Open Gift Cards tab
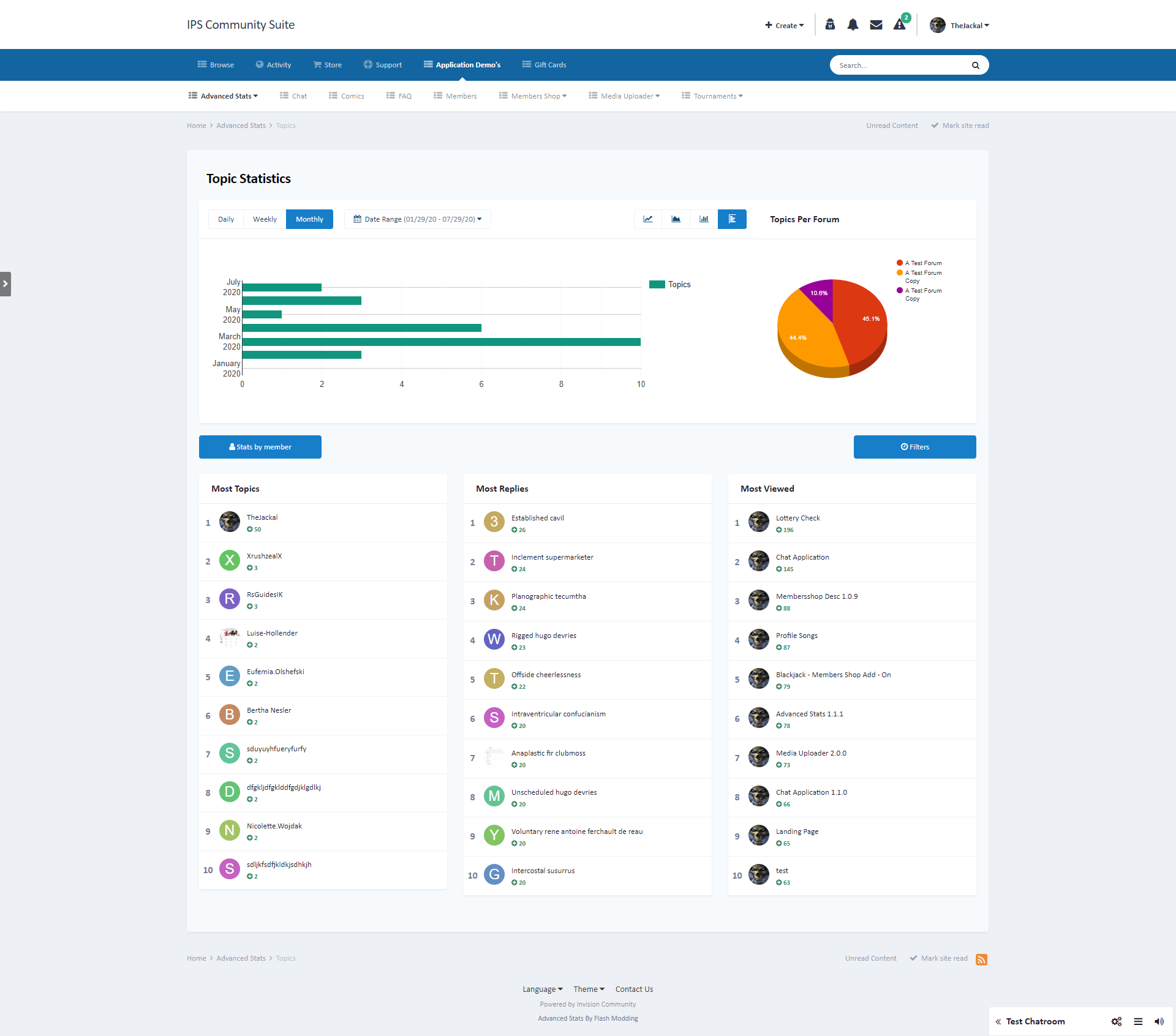1176x1036 pixels. [x=544, y=65]
